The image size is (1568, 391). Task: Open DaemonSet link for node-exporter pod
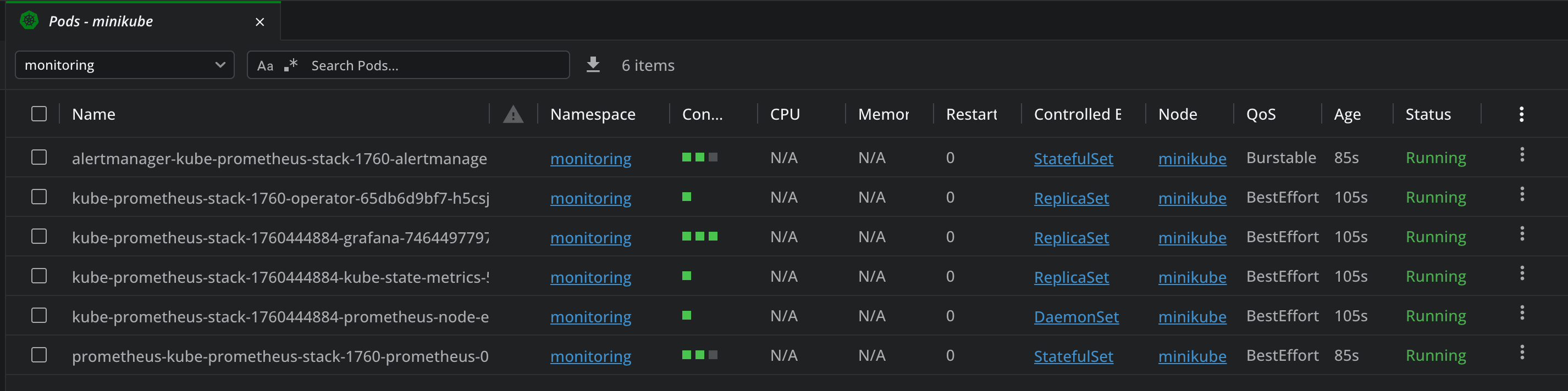pos(1076,316)
